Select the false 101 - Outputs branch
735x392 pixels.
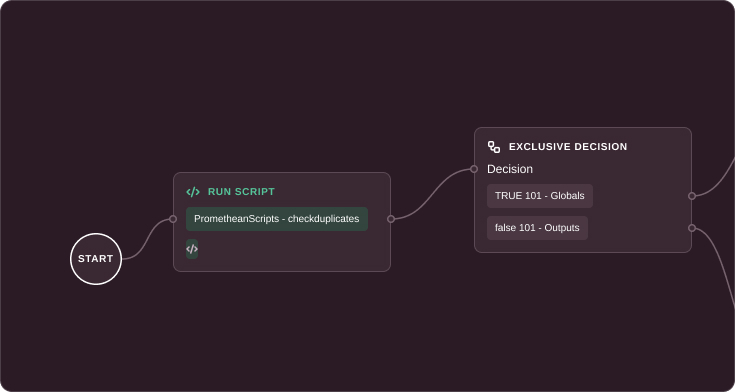[537, 228]
